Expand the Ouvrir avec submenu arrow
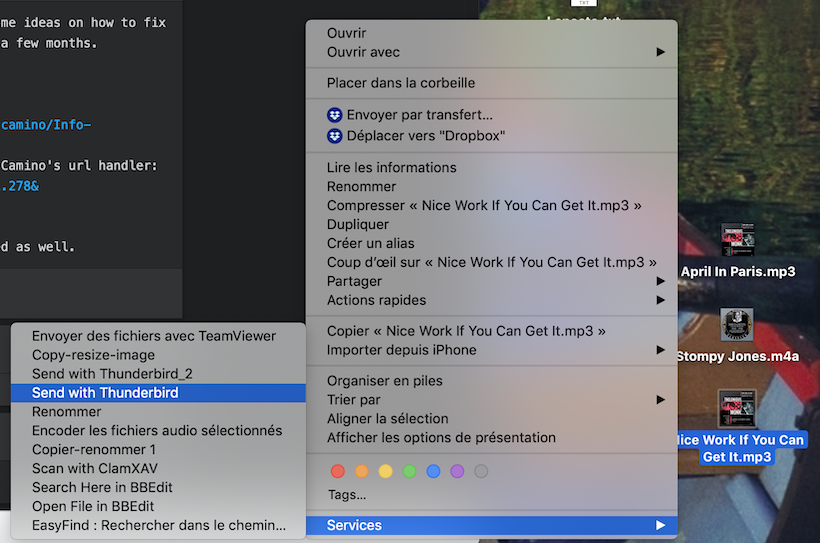This screenshot has width=820, height=543. [660, 52]
